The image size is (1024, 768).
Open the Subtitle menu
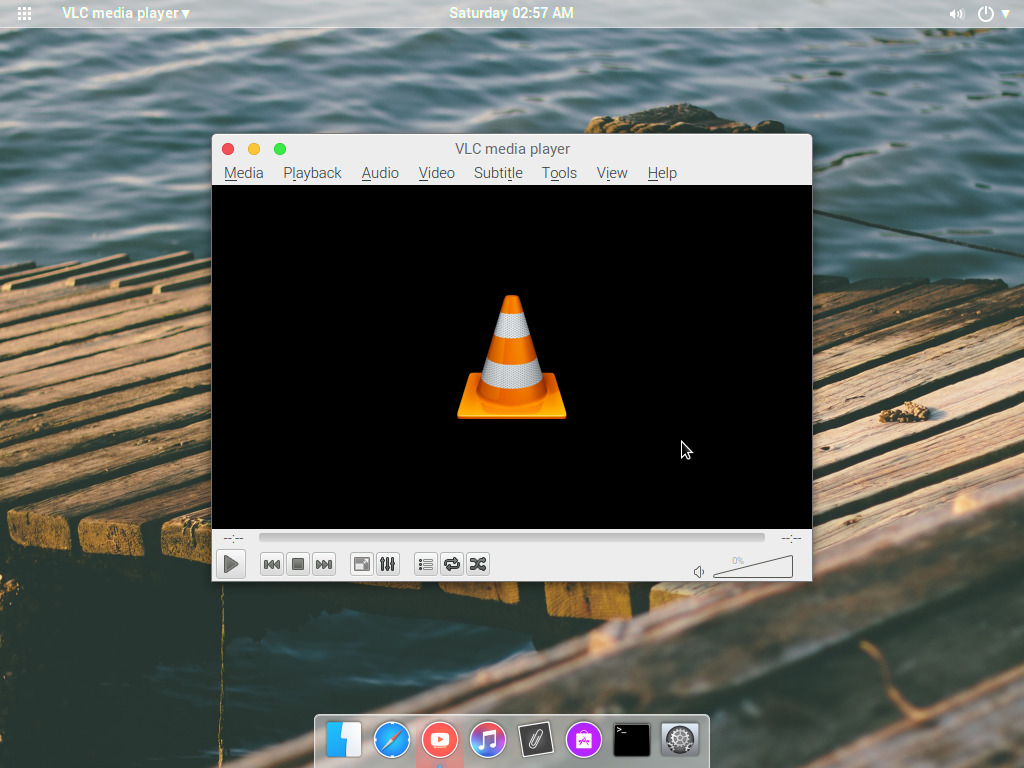click(497, 172)
